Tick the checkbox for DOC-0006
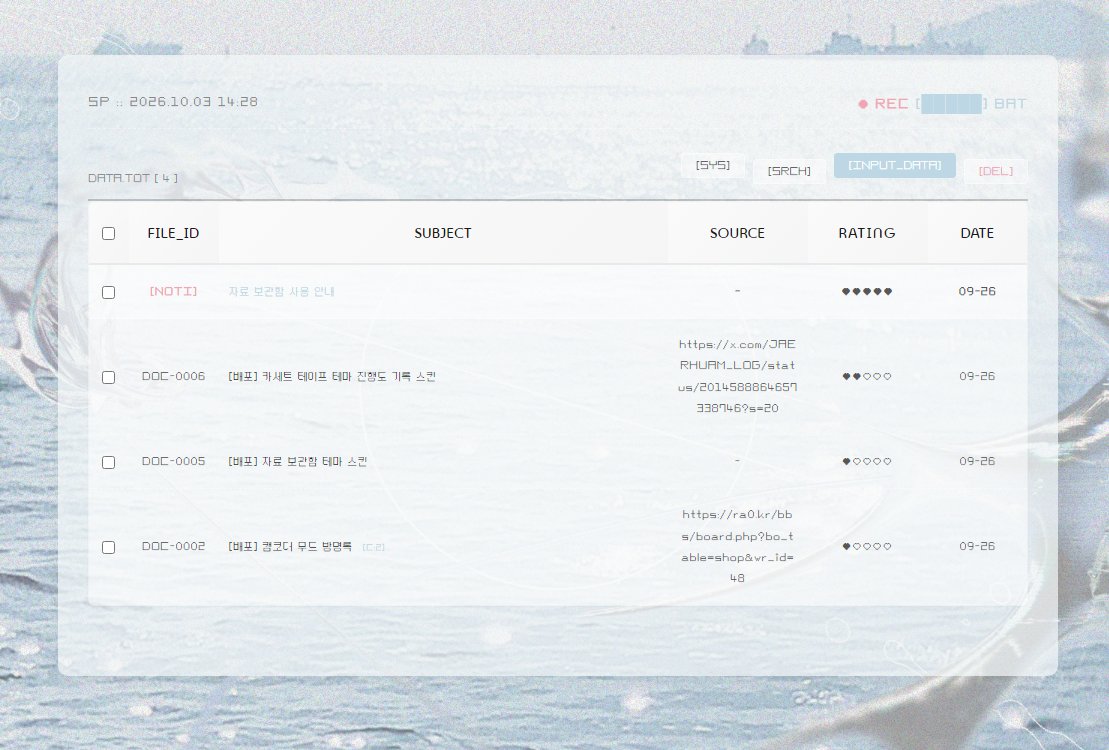 [108, 377]
